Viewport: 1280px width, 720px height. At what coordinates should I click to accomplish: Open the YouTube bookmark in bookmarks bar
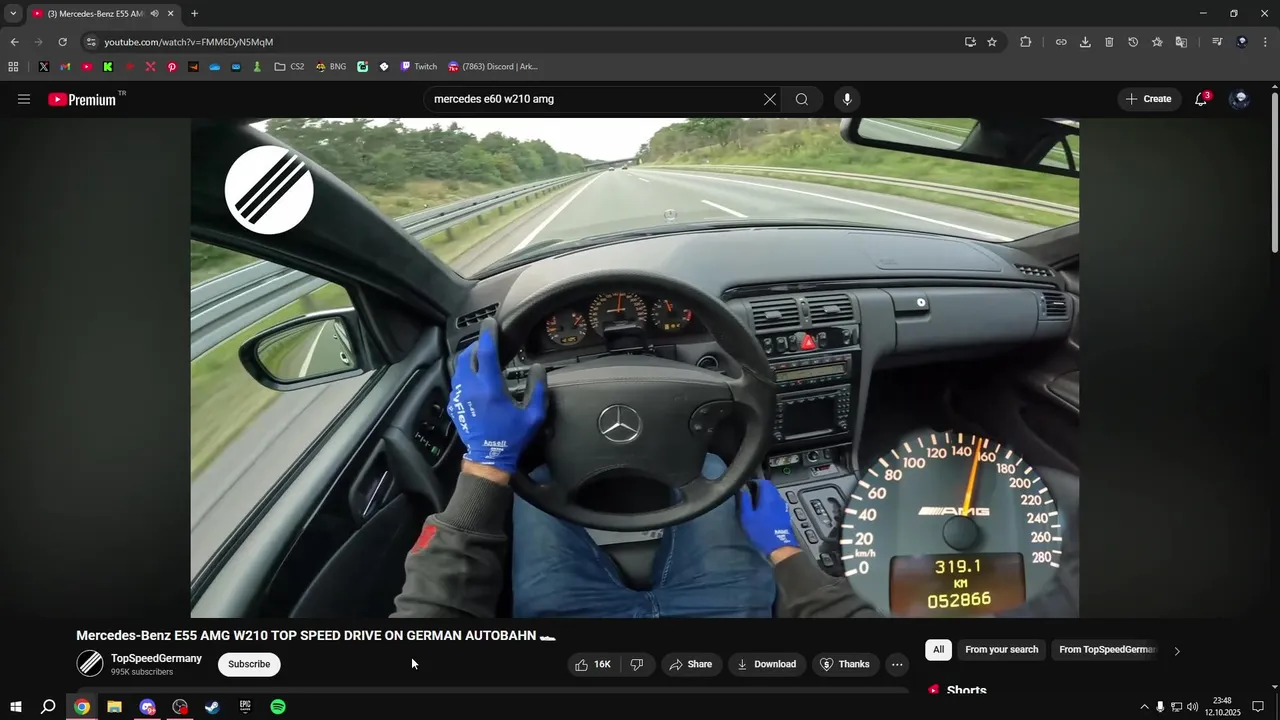click(x=87, y=67)
